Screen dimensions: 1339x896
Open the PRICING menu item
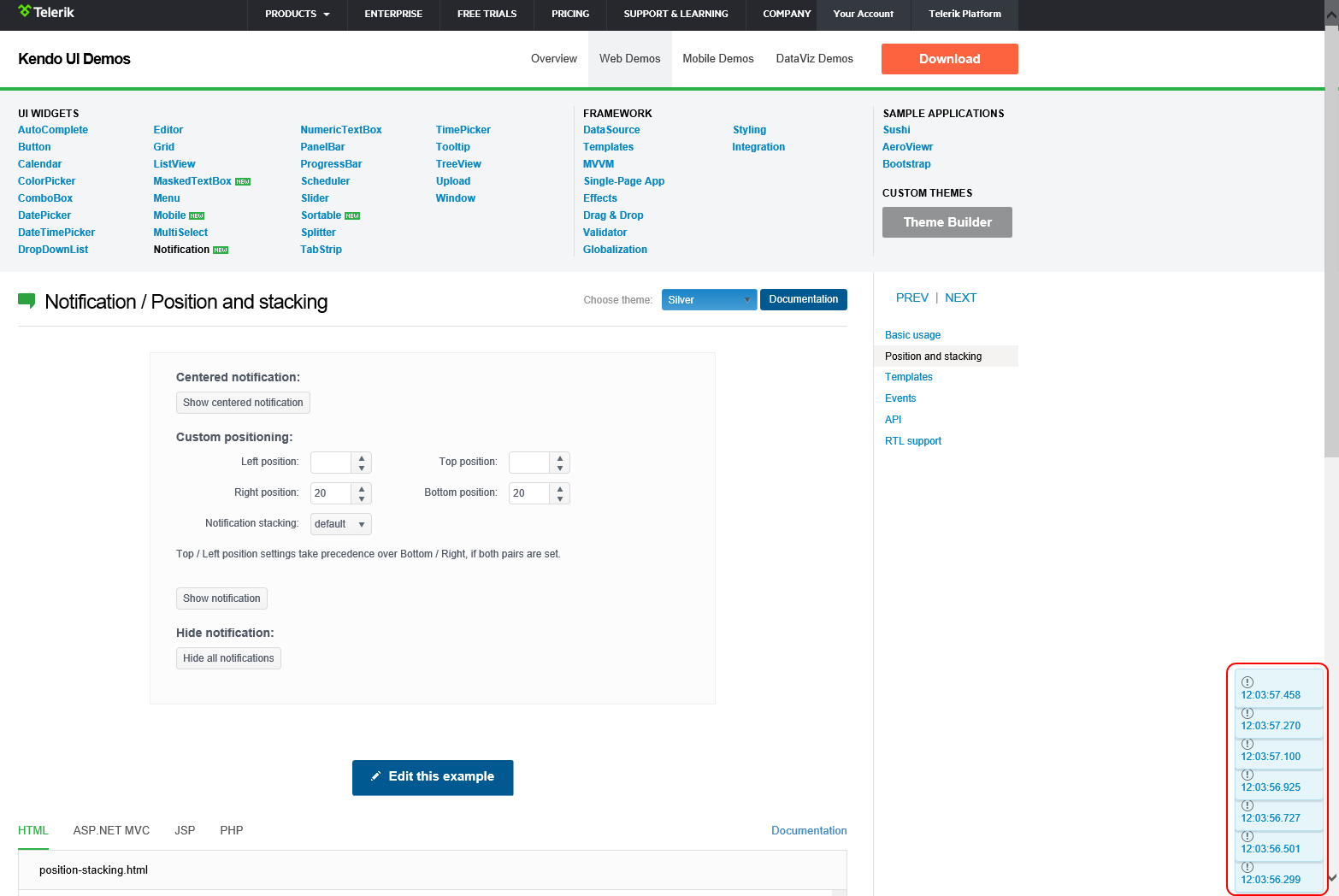570,14
